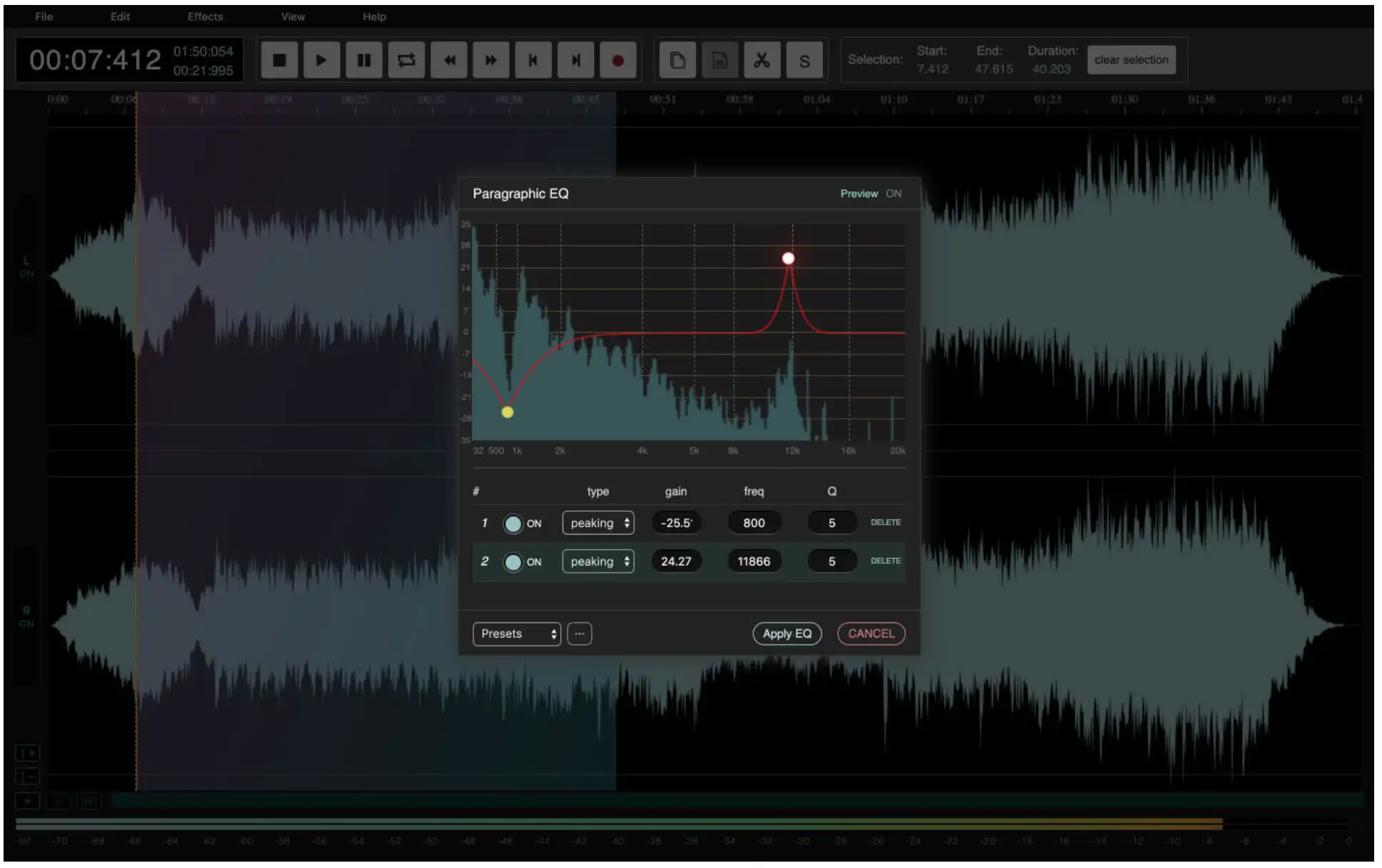
Task: Click band 2 frequency field 11866
Action: point(754,562)
